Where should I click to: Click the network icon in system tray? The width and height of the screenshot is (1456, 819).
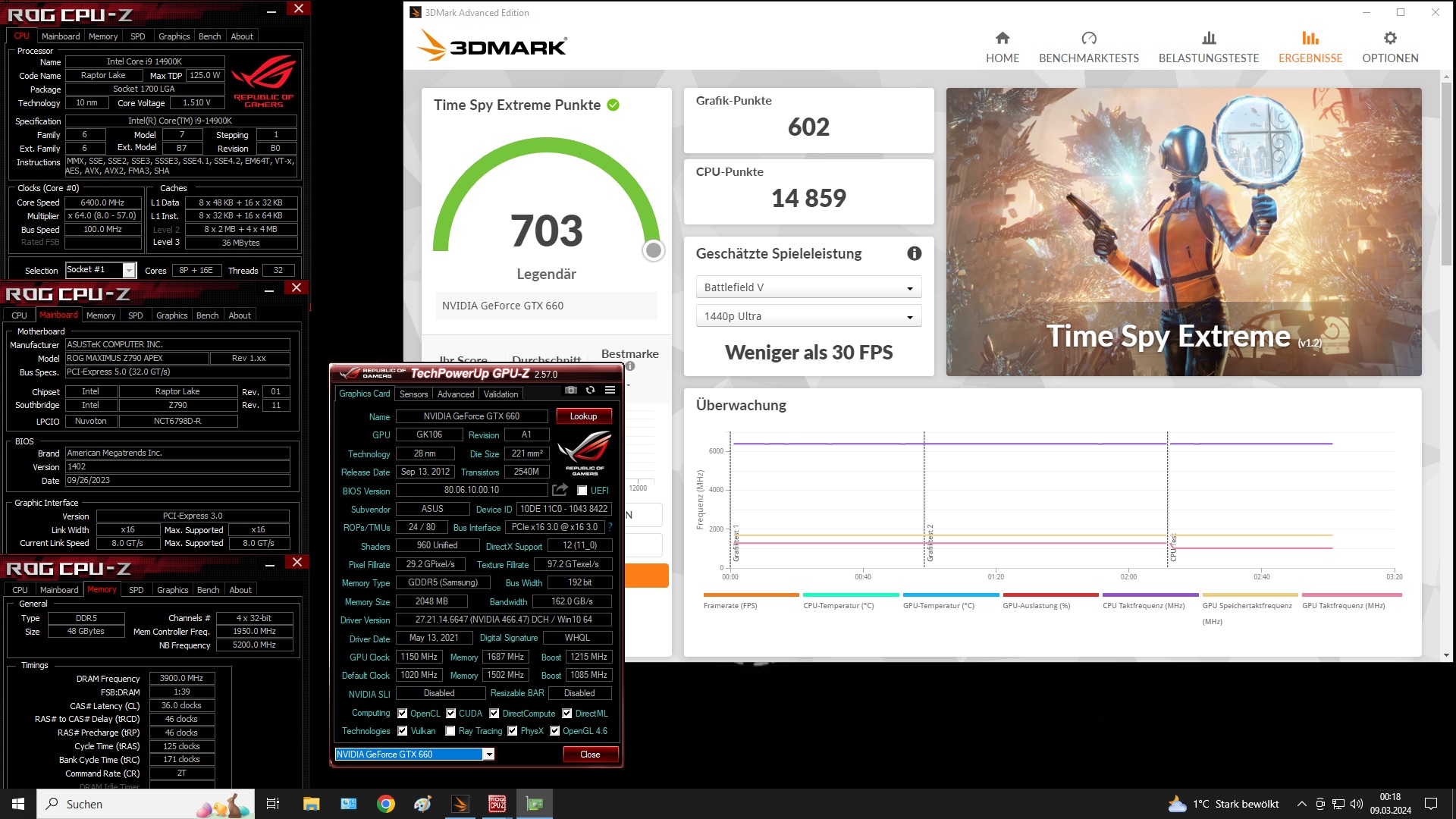[x=1338, y=804]
